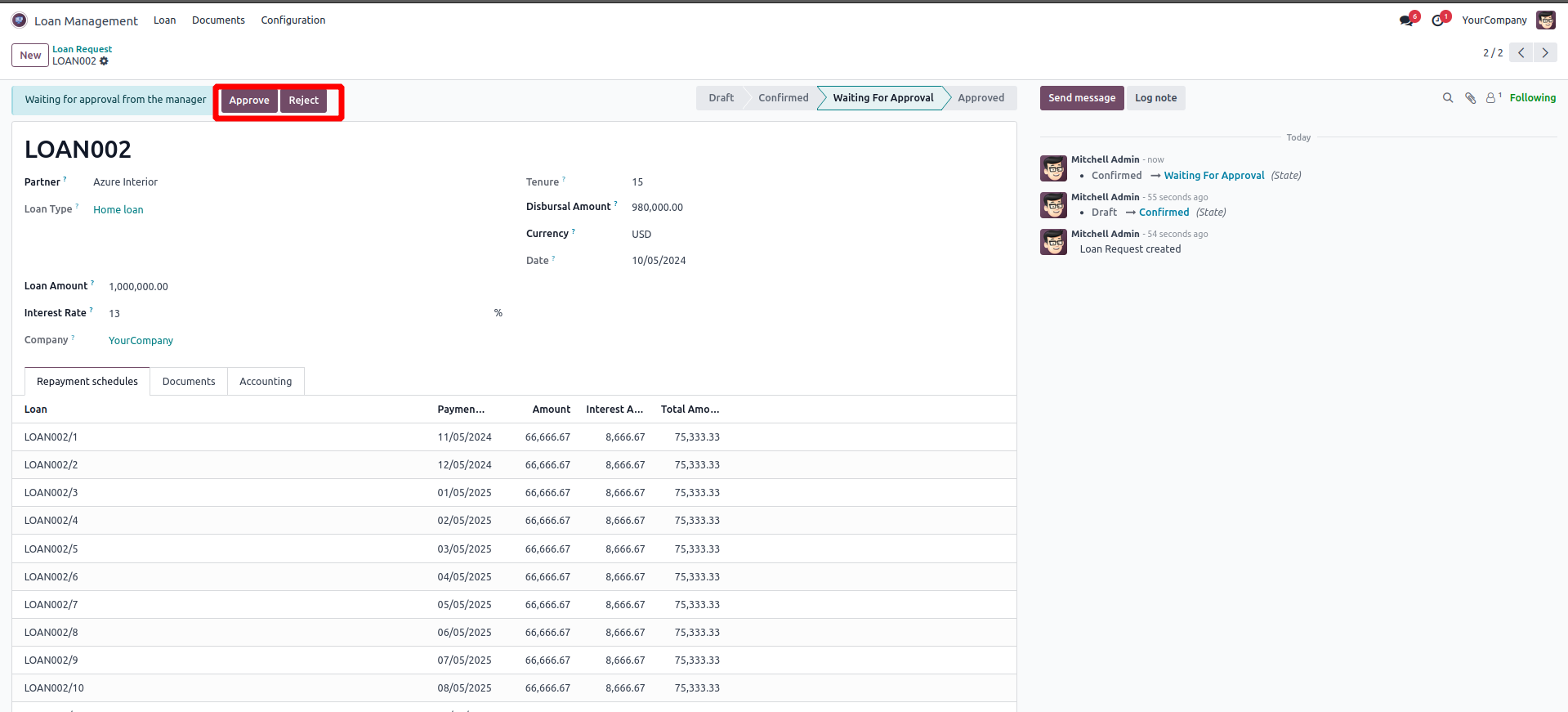
Task: Sort by the Loan column header
Action: (x=36, y=410)
